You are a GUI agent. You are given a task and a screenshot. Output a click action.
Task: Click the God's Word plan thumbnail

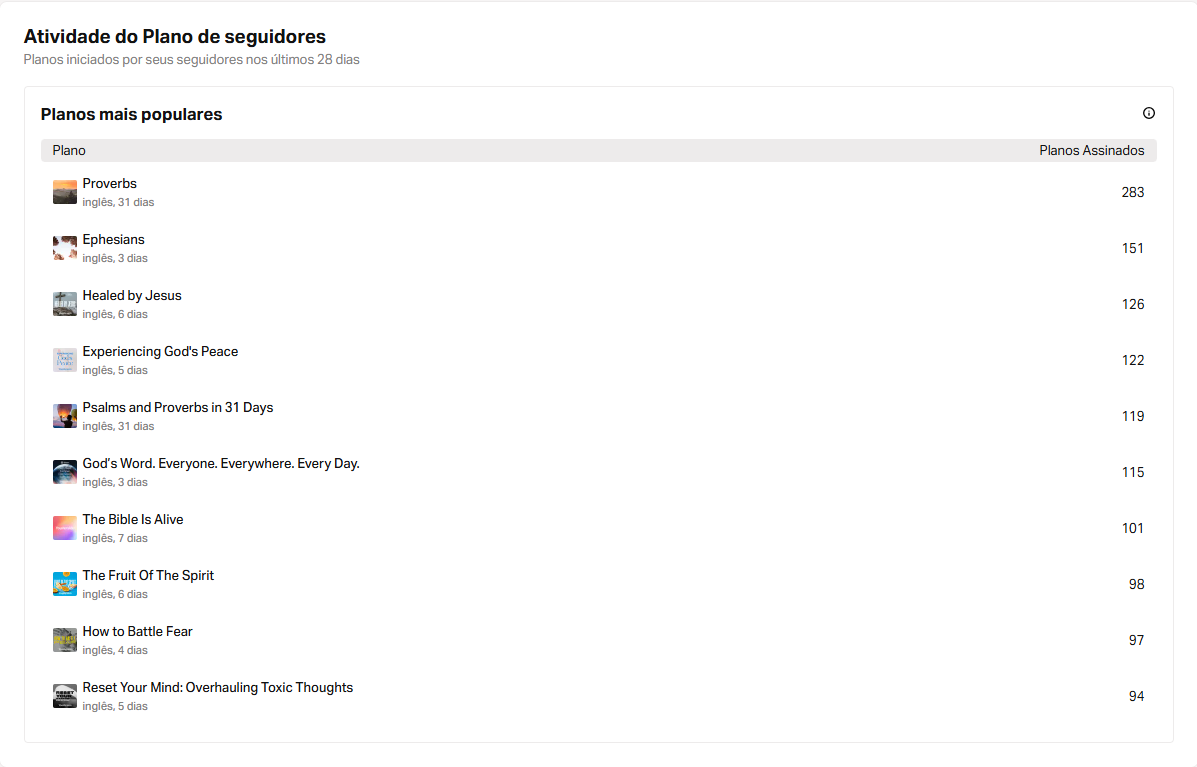[x=65, y=472]
